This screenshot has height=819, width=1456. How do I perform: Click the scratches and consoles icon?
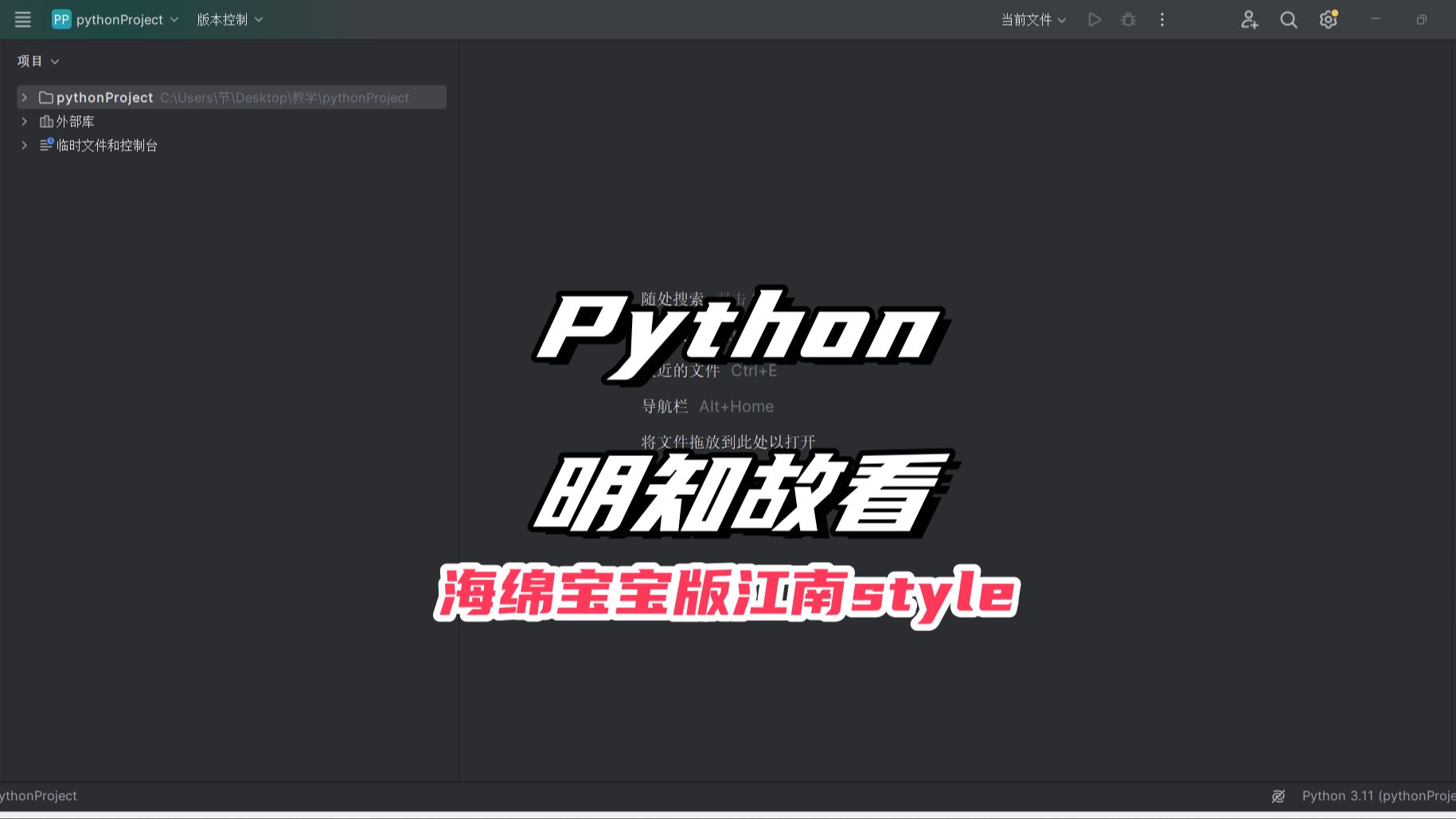point(46,145)
